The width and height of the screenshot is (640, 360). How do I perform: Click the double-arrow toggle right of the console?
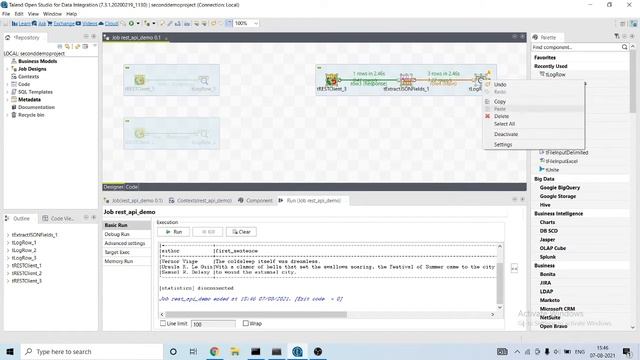point(514,269)
